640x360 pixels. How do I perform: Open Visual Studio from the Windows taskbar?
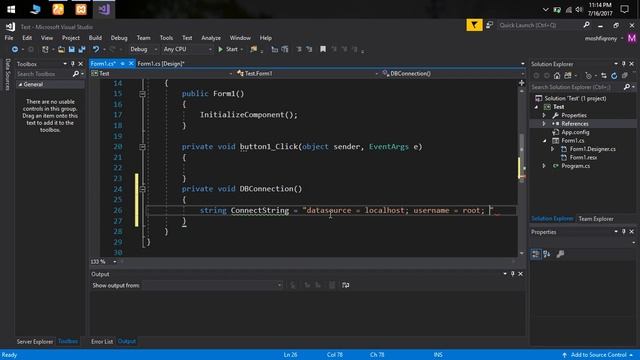104,9
